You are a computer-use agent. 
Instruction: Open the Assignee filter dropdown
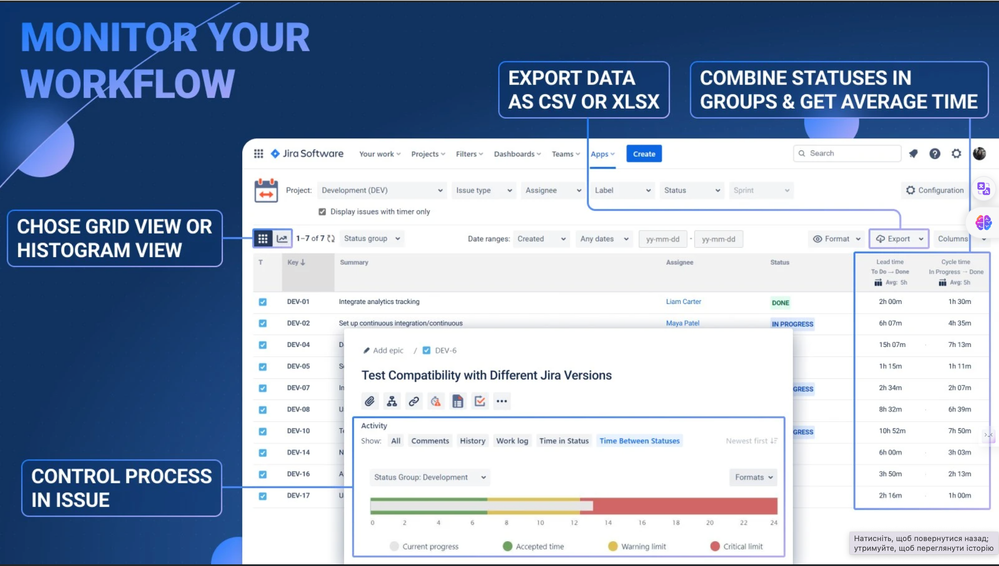(x=552, y=191)
